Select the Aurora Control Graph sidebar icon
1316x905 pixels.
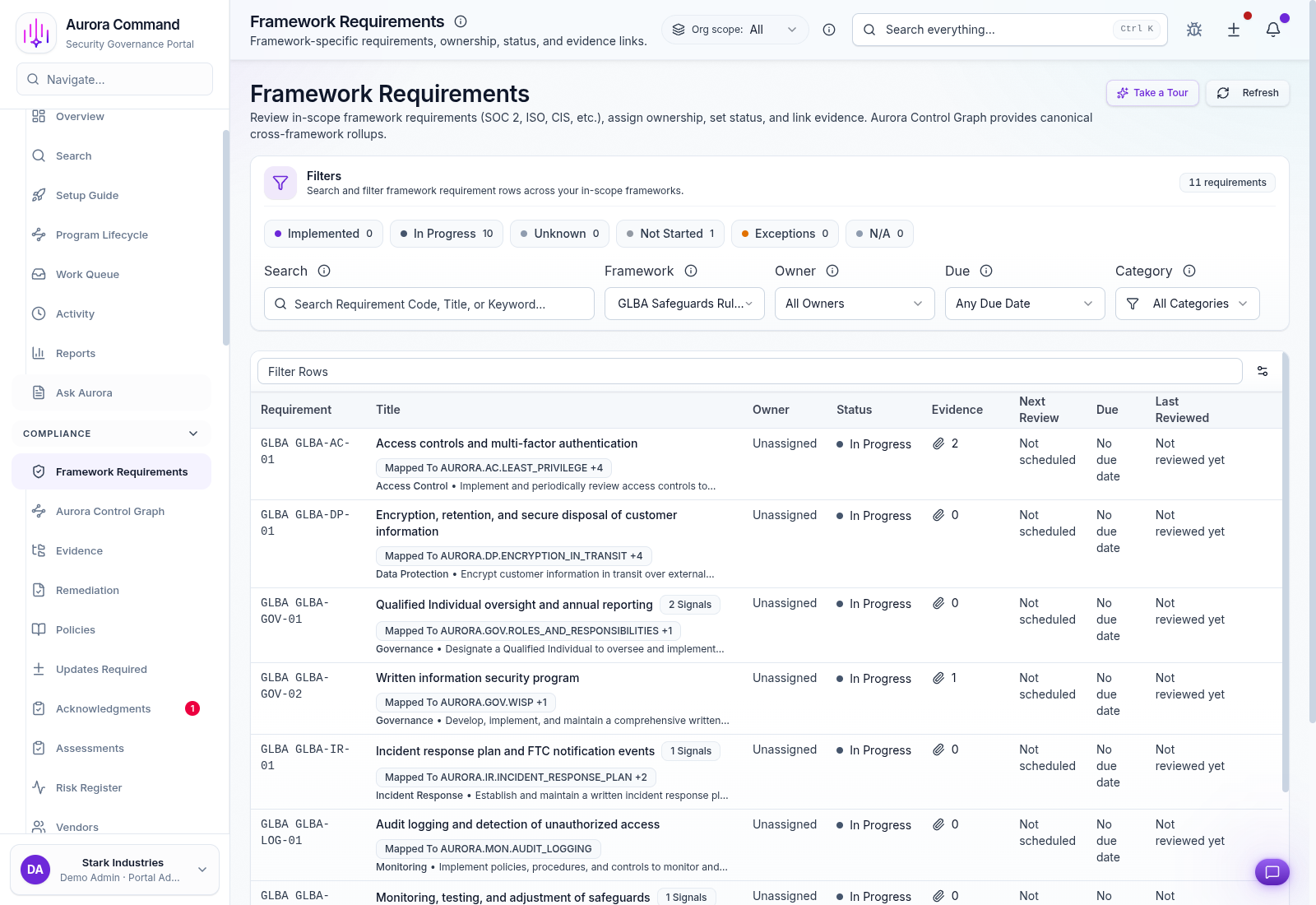pyautogui.click(x=39, y=511)
